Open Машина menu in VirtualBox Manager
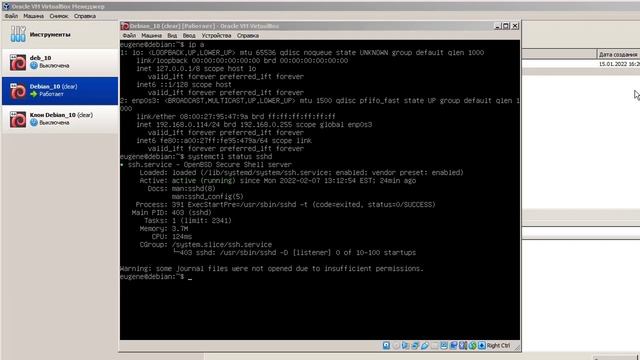Image resolution: width=640 pixels, height=360 pixels. point(33,16)
